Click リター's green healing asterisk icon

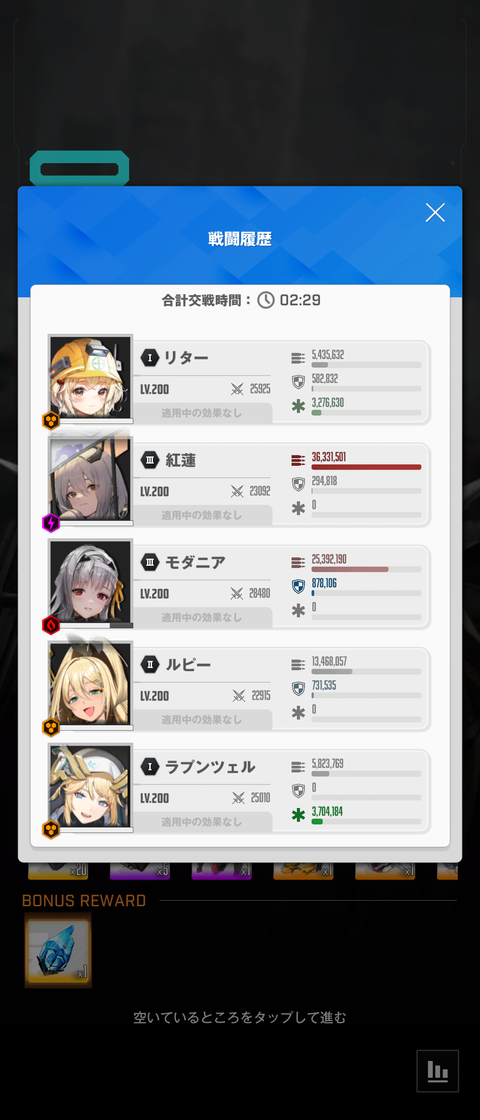[x=299, y=406]
